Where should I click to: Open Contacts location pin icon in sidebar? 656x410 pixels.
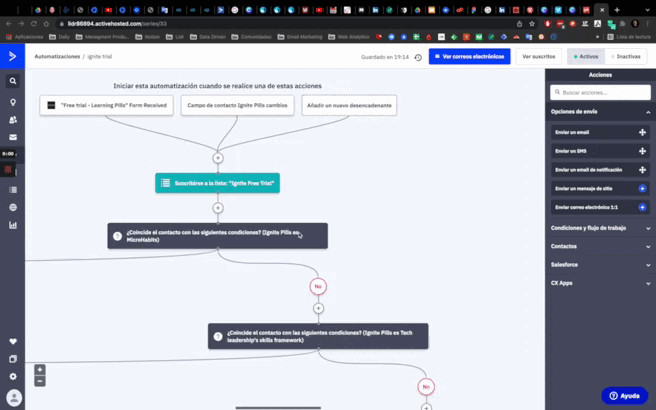click(13, 102)
